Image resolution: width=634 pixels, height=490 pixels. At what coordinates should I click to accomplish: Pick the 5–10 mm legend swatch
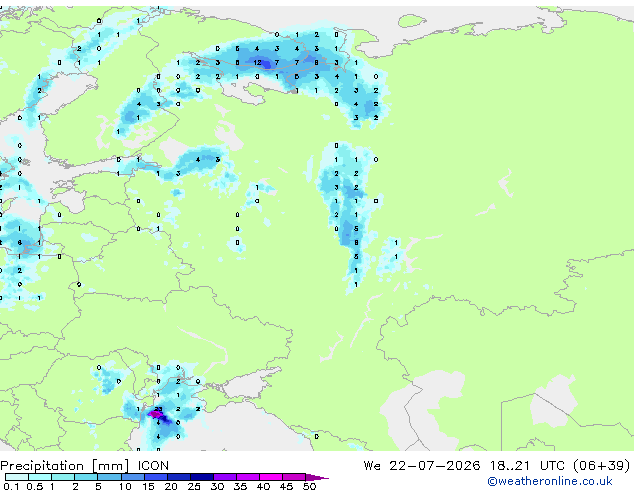pyautogui.click(x=109, y=477)
